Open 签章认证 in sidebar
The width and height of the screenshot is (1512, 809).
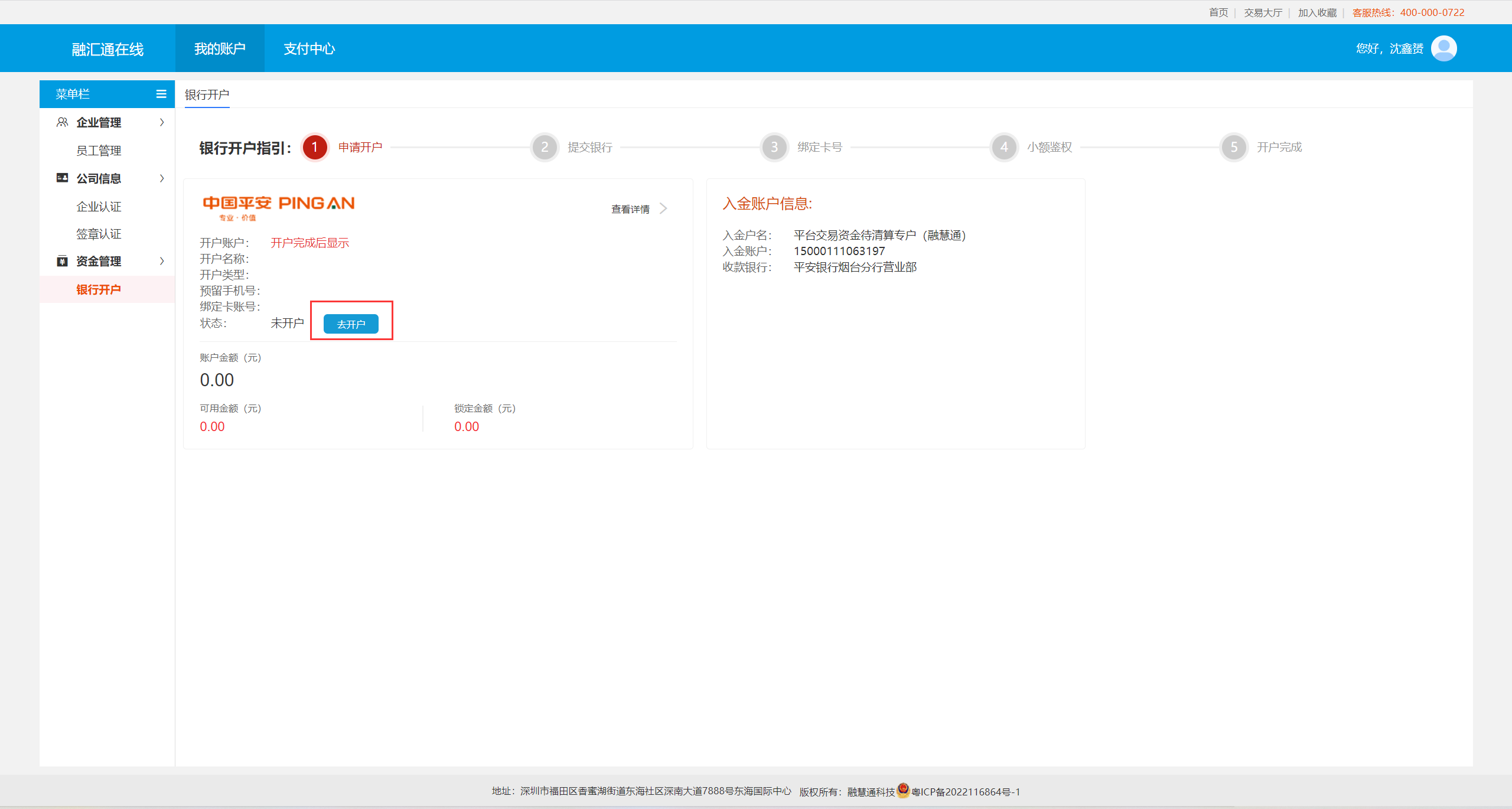99,234
